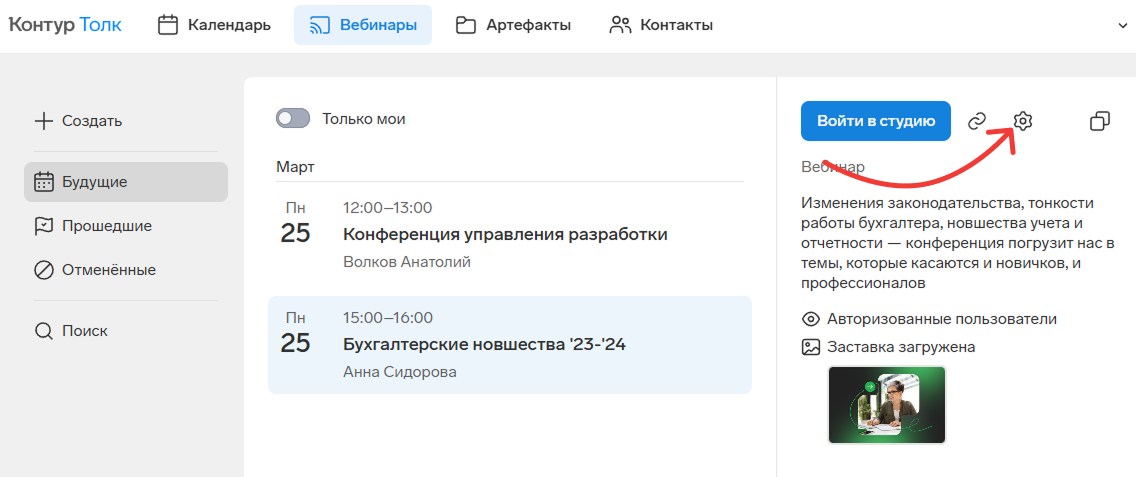Click the flag icon beside Прошедшие
The width and height of the screenshot is (1136, 477).
pyautogui.click(x=44, y=226)
